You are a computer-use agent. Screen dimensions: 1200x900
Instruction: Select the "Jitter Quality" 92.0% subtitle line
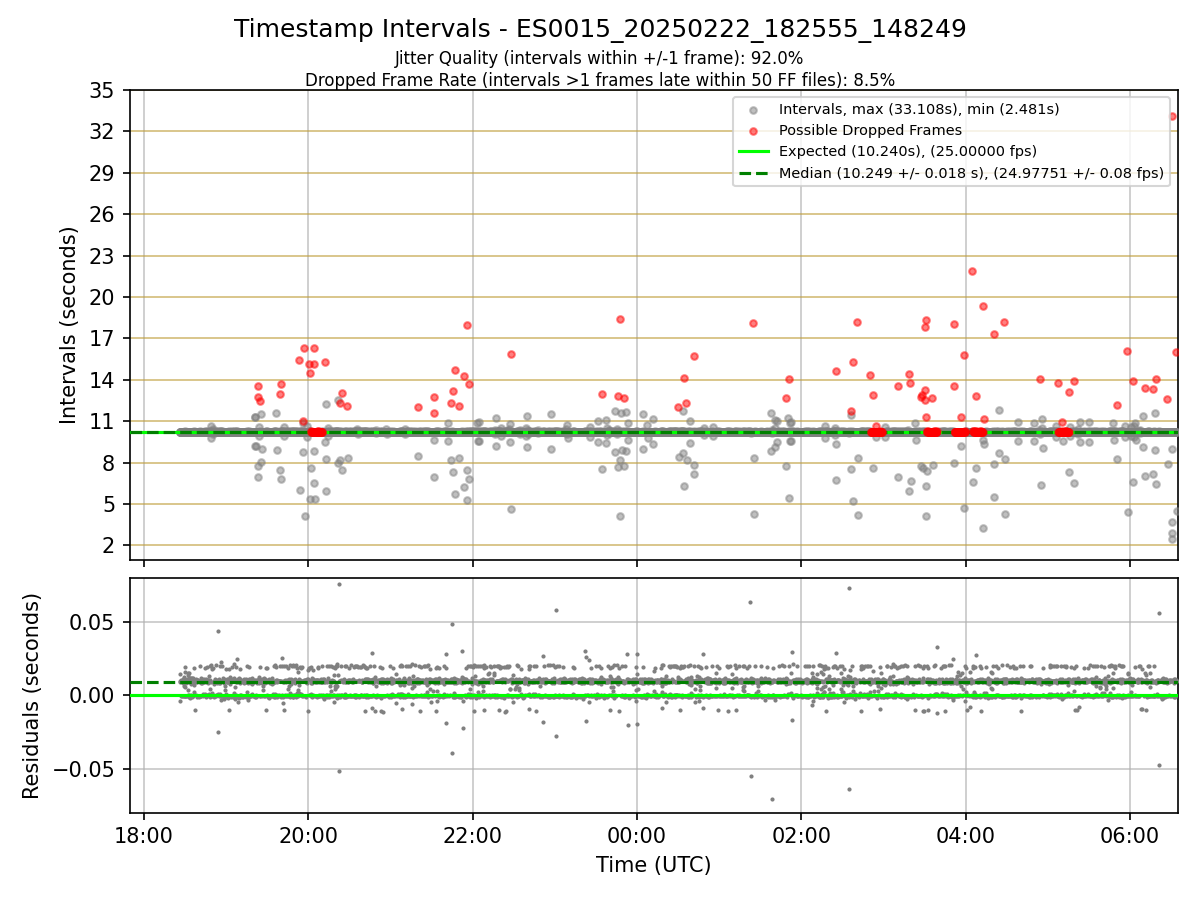coord(599,58)
